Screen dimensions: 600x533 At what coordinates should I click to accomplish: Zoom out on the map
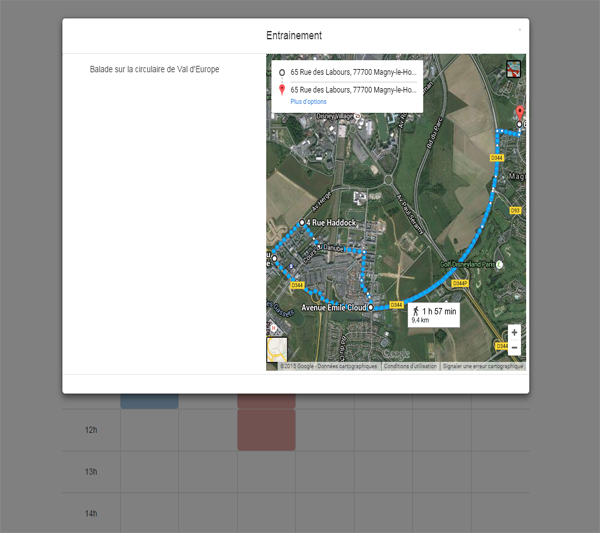514,348
